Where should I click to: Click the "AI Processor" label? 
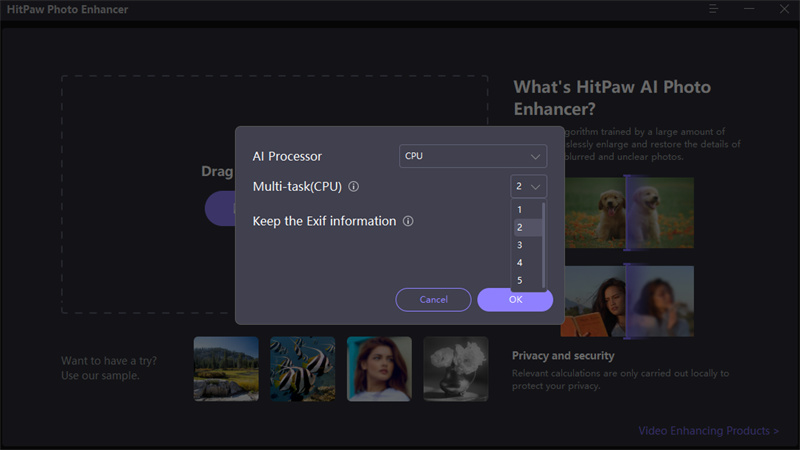[x=287, y=157]
